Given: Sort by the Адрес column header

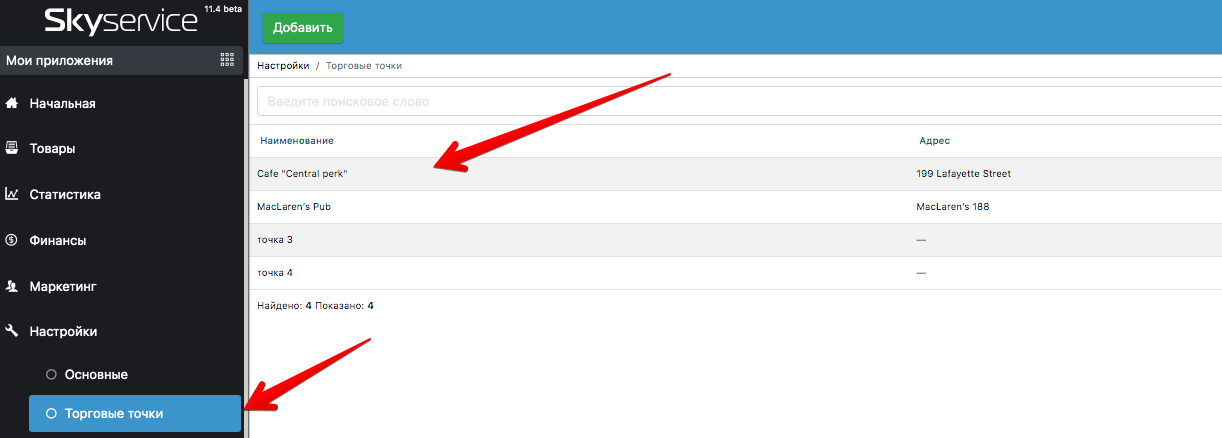Looking at the screenshot, I should pyautogui.click(x=934, y=141).
